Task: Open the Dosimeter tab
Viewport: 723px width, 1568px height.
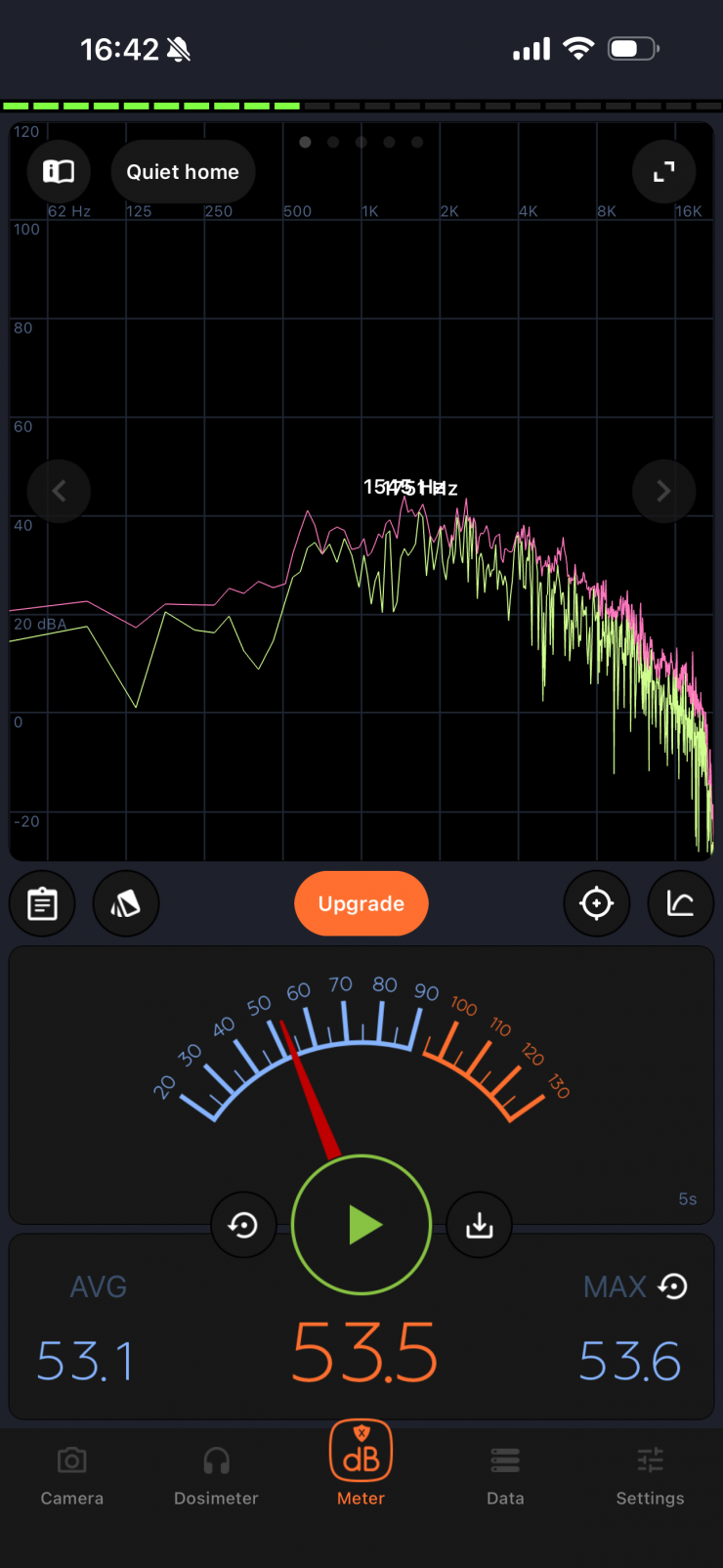Action: click(x=216, y=1476)
